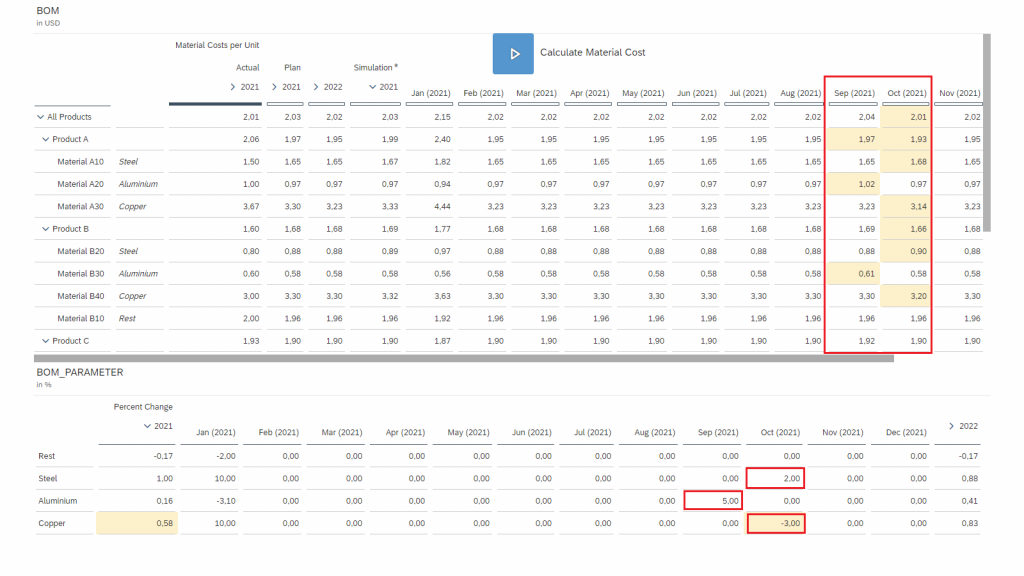Click the horizontal scrollbar below the BOM table

(x=464, y=359)
